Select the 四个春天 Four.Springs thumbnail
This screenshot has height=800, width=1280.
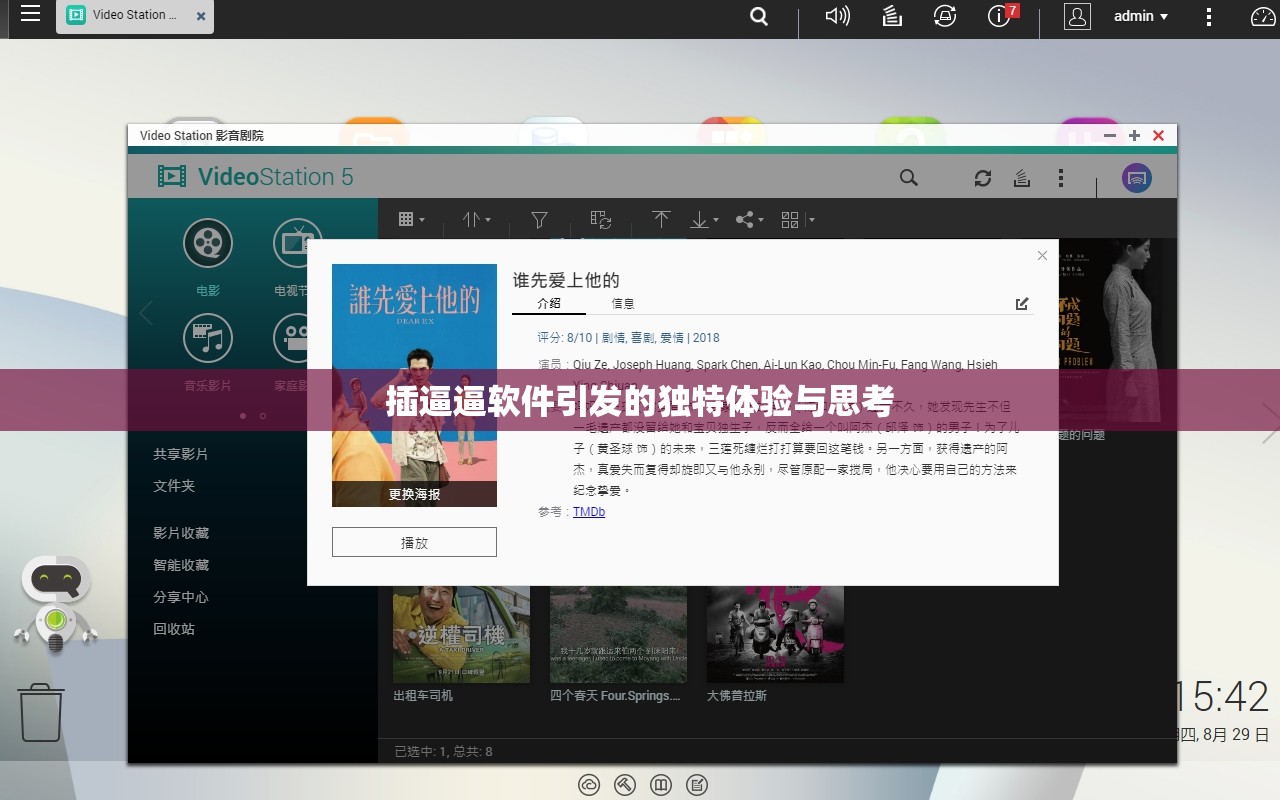618,634
